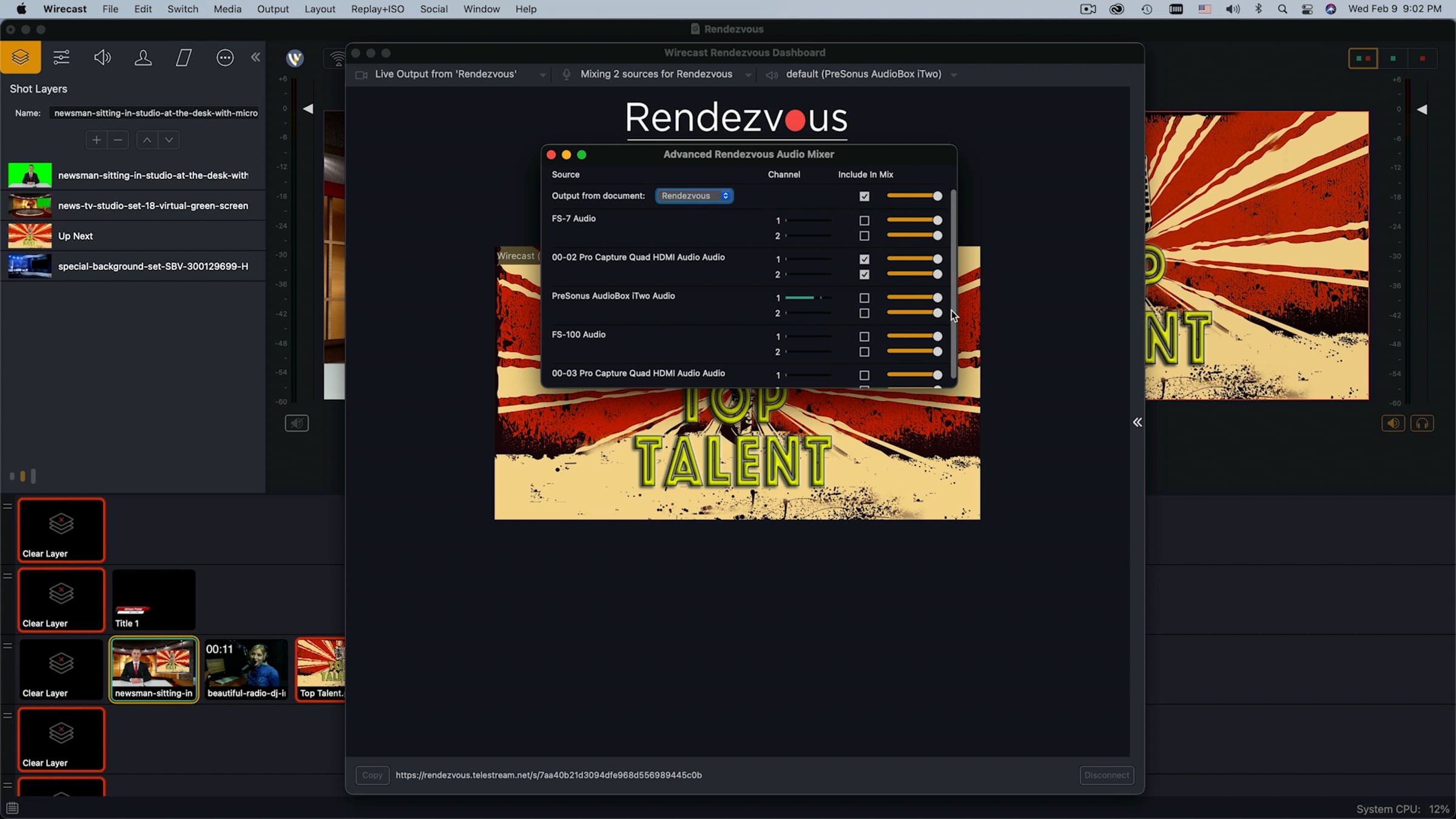This screenshot has height=819, width=1456.
Task: Copy the Rendezvous session link
Action: [x=372, y=775]
